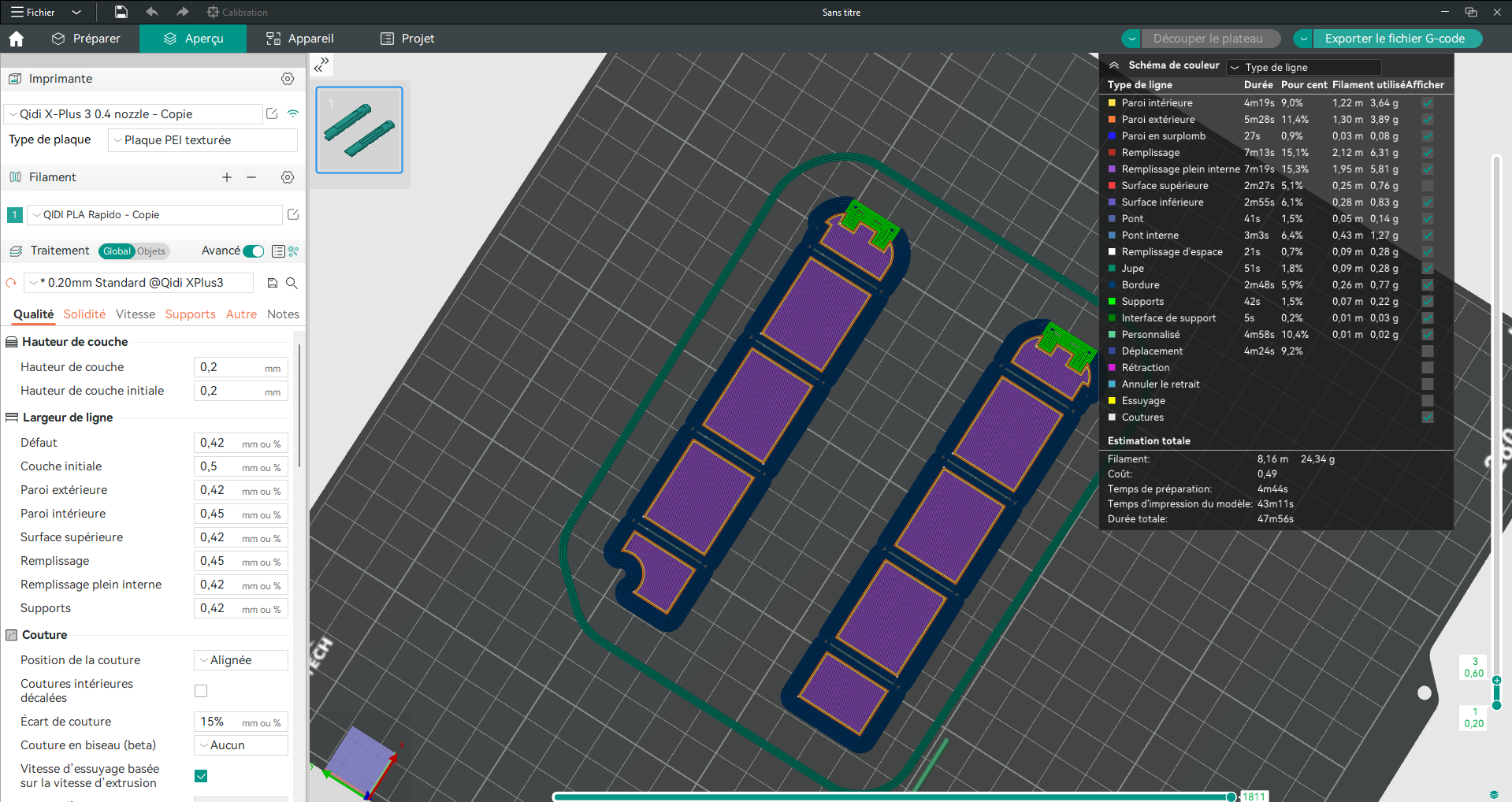The width and height of the screenshot is (1512, 802).
Task: Collapse the sidebar panel arrows icon
Action: point(321,65)
